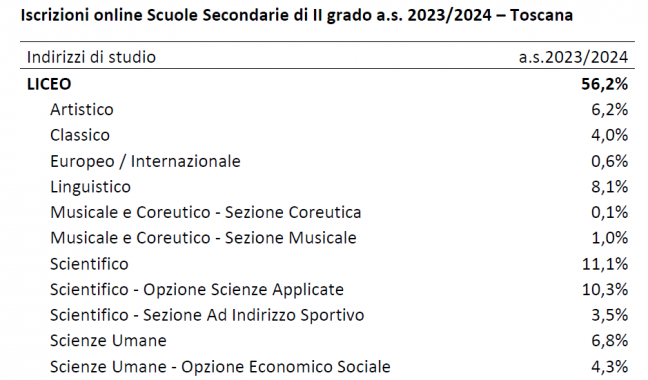Image resolution: width=648 pixels, height=380 pixels.
Task: Select the 4,3% Economico Sociale value
Action: click(x=609, y=367)
